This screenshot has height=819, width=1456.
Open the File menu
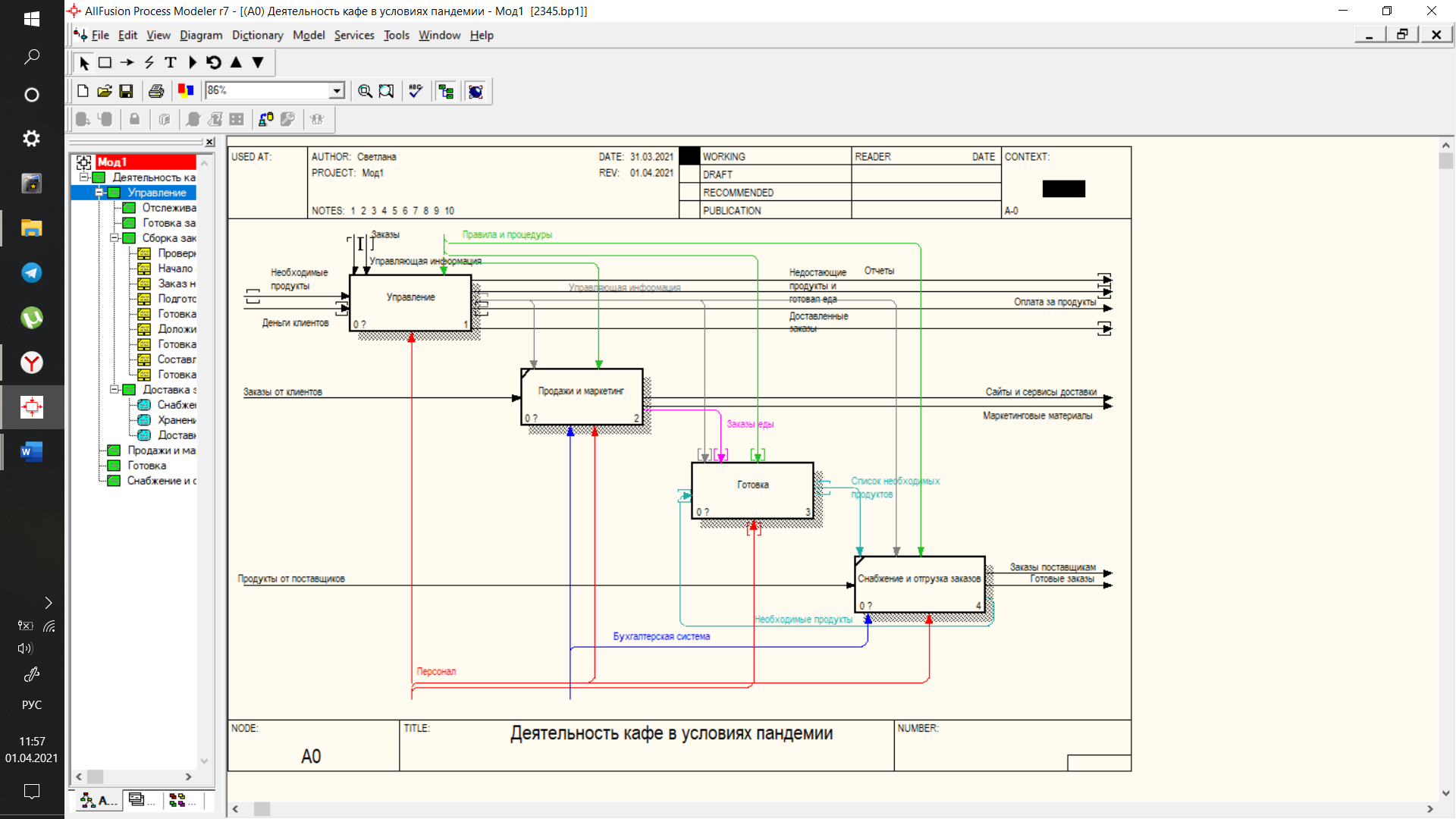pyautogui.click(x=100, y=35)
